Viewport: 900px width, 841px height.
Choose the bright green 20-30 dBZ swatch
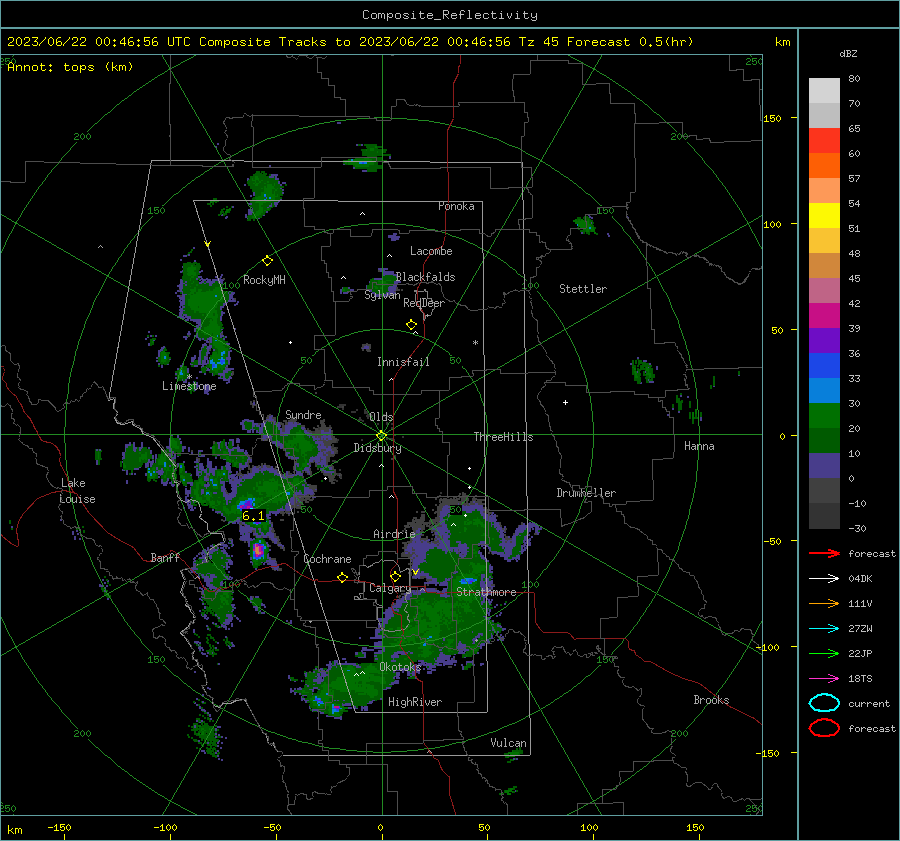coord(824,415)
